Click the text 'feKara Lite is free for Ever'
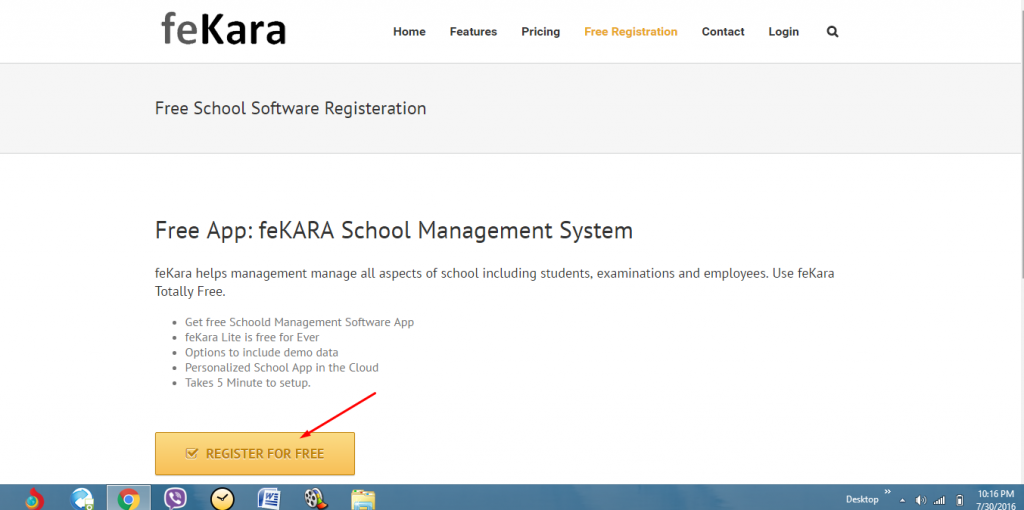 tap(252, 338)
